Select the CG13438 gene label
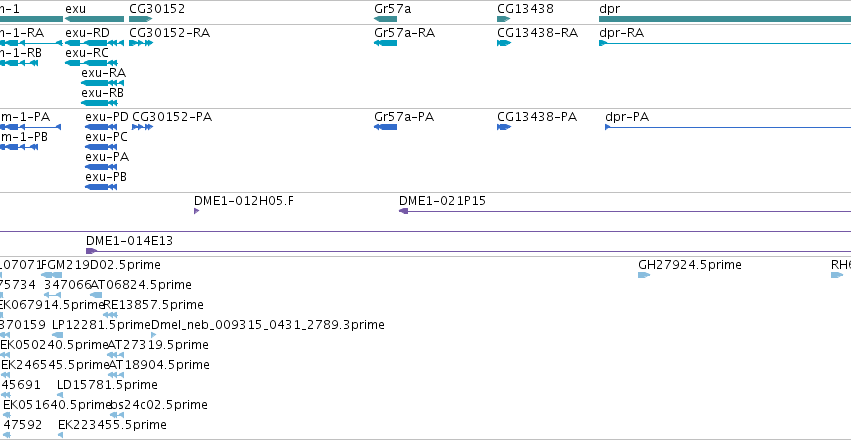851x440 pixels. click(525, 9)
